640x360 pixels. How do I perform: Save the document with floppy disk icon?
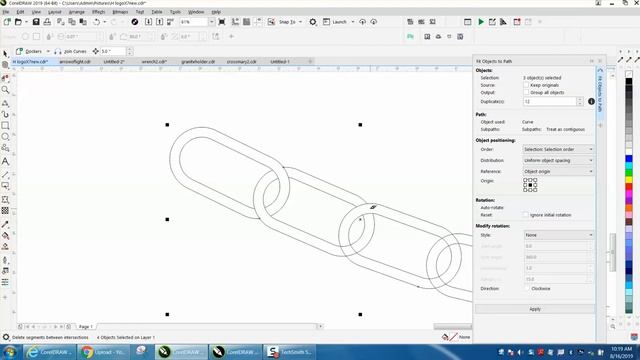(x=36, y=22)
